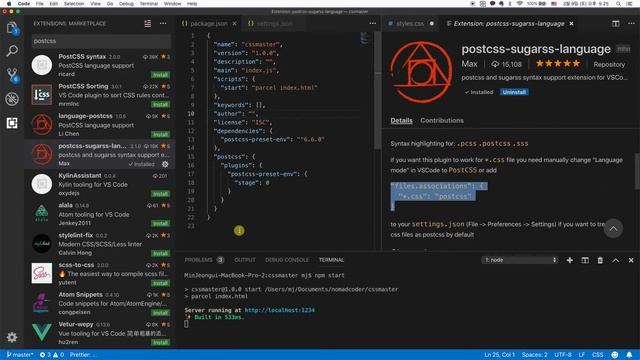
Task: Select terminal instance dropdown '1: node'
Action: click(x=520, y=260)
